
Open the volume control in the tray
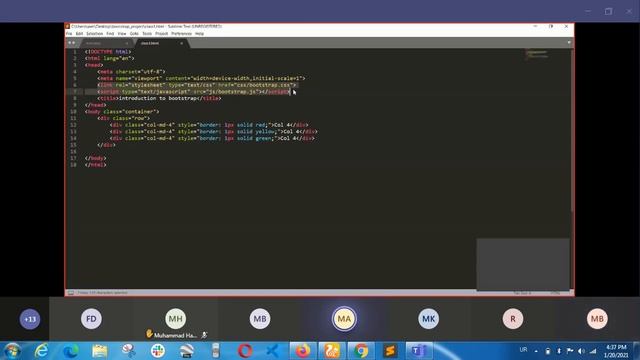[581, 351]
